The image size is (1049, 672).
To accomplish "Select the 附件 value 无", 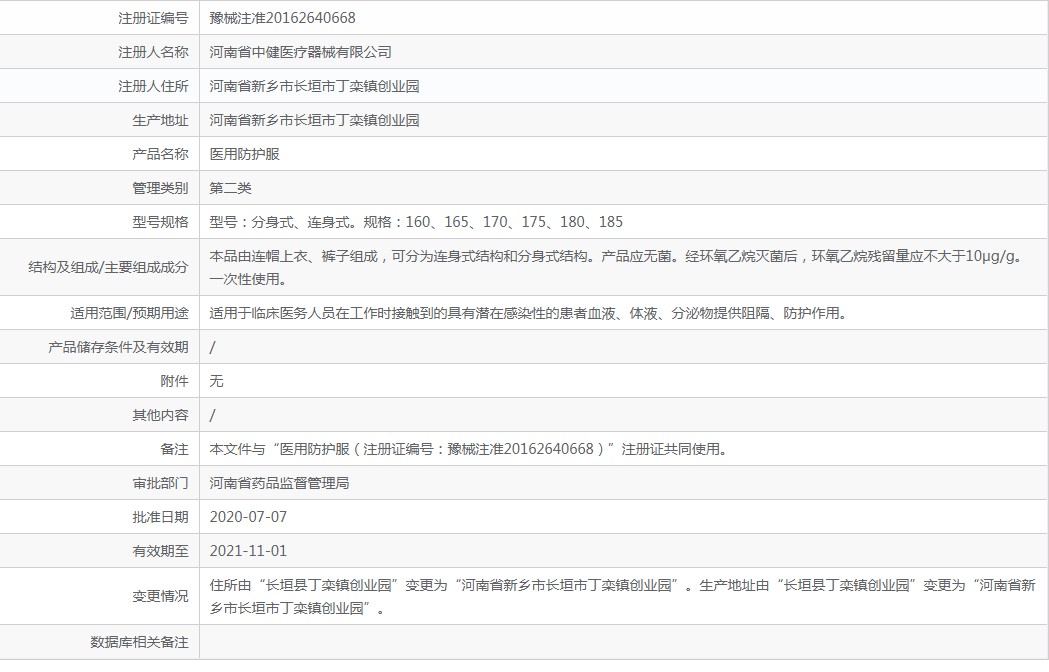I will coord(216,382).
